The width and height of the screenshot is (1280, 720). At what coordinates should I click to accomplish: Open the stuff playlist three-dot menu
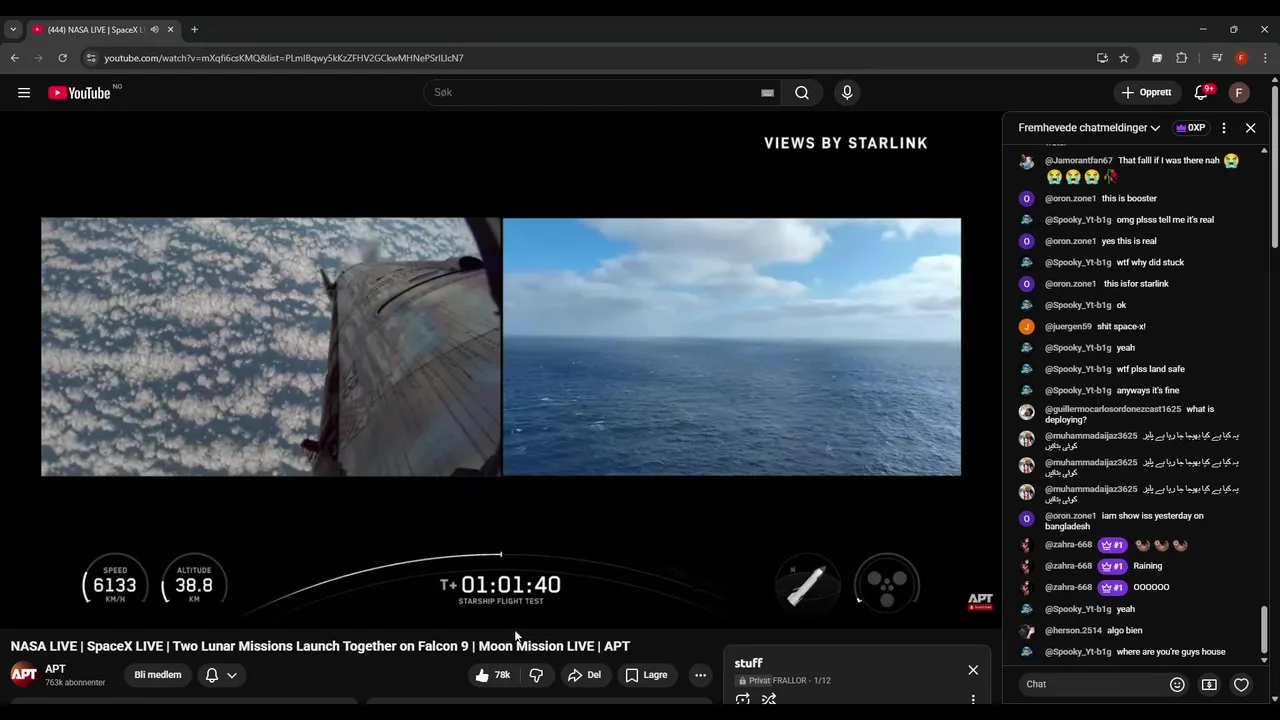[x=973, y=700]
